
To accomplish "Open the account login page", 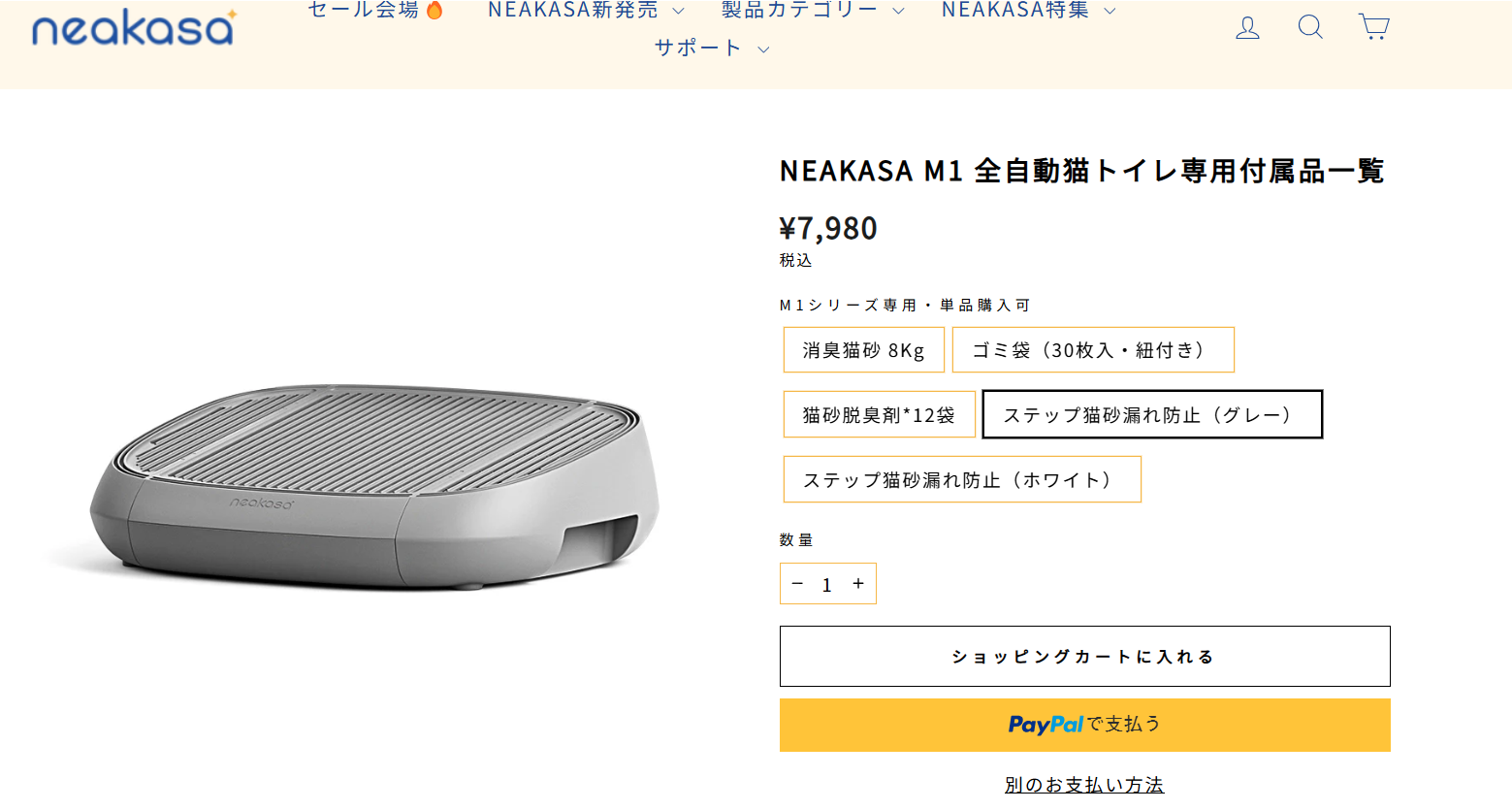I will click(x=1247, y=27).
